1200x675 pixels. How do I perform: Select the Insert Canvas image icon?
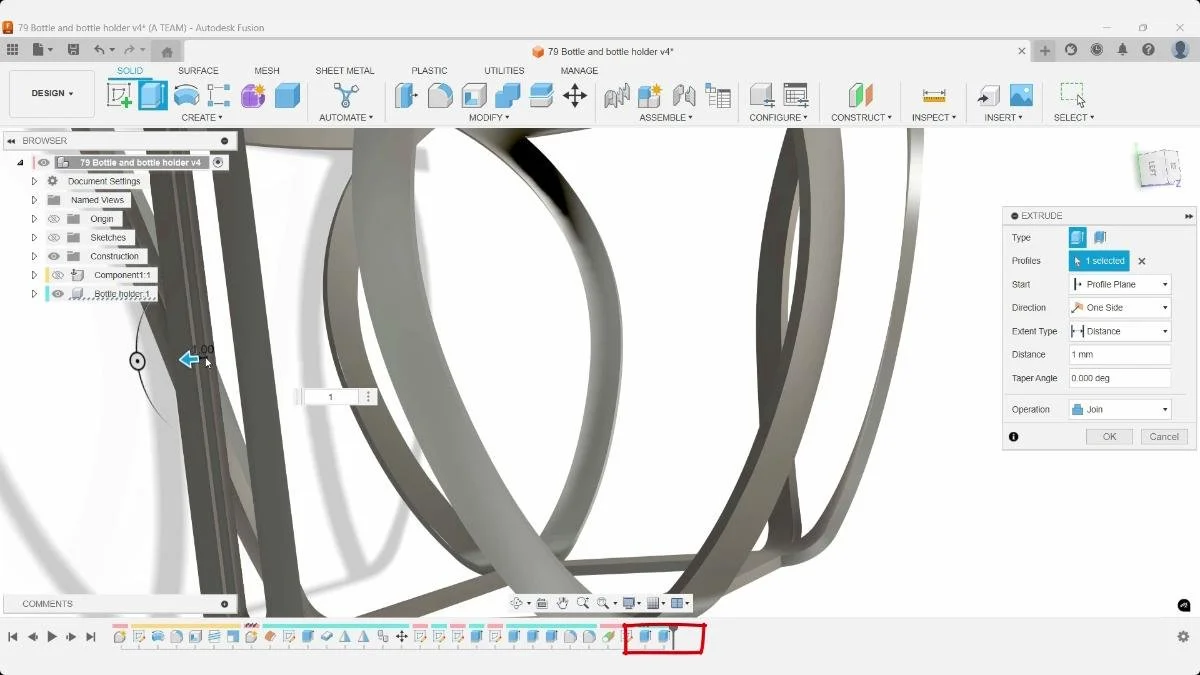coord(1021,95)
